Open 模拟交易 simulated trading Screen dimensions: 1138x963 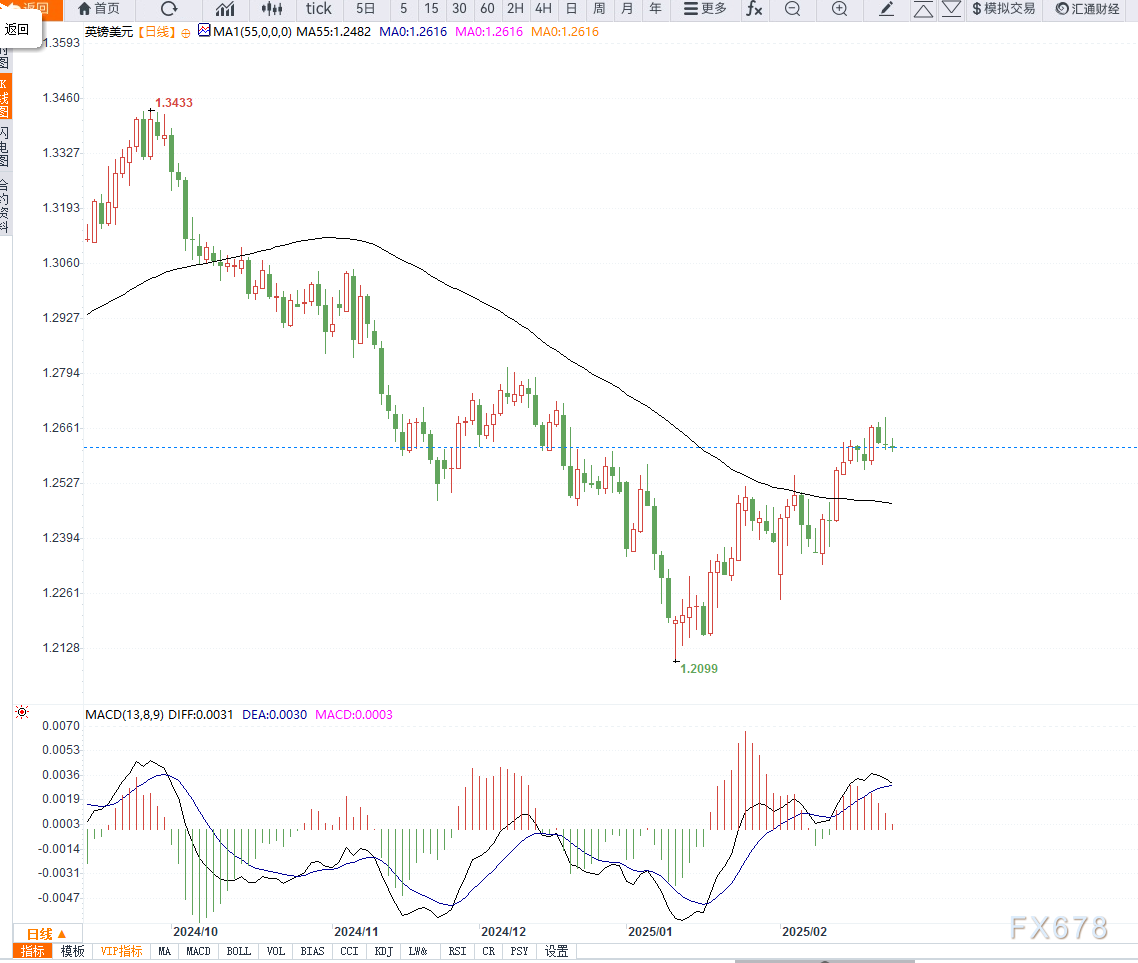click(1003, 9)
